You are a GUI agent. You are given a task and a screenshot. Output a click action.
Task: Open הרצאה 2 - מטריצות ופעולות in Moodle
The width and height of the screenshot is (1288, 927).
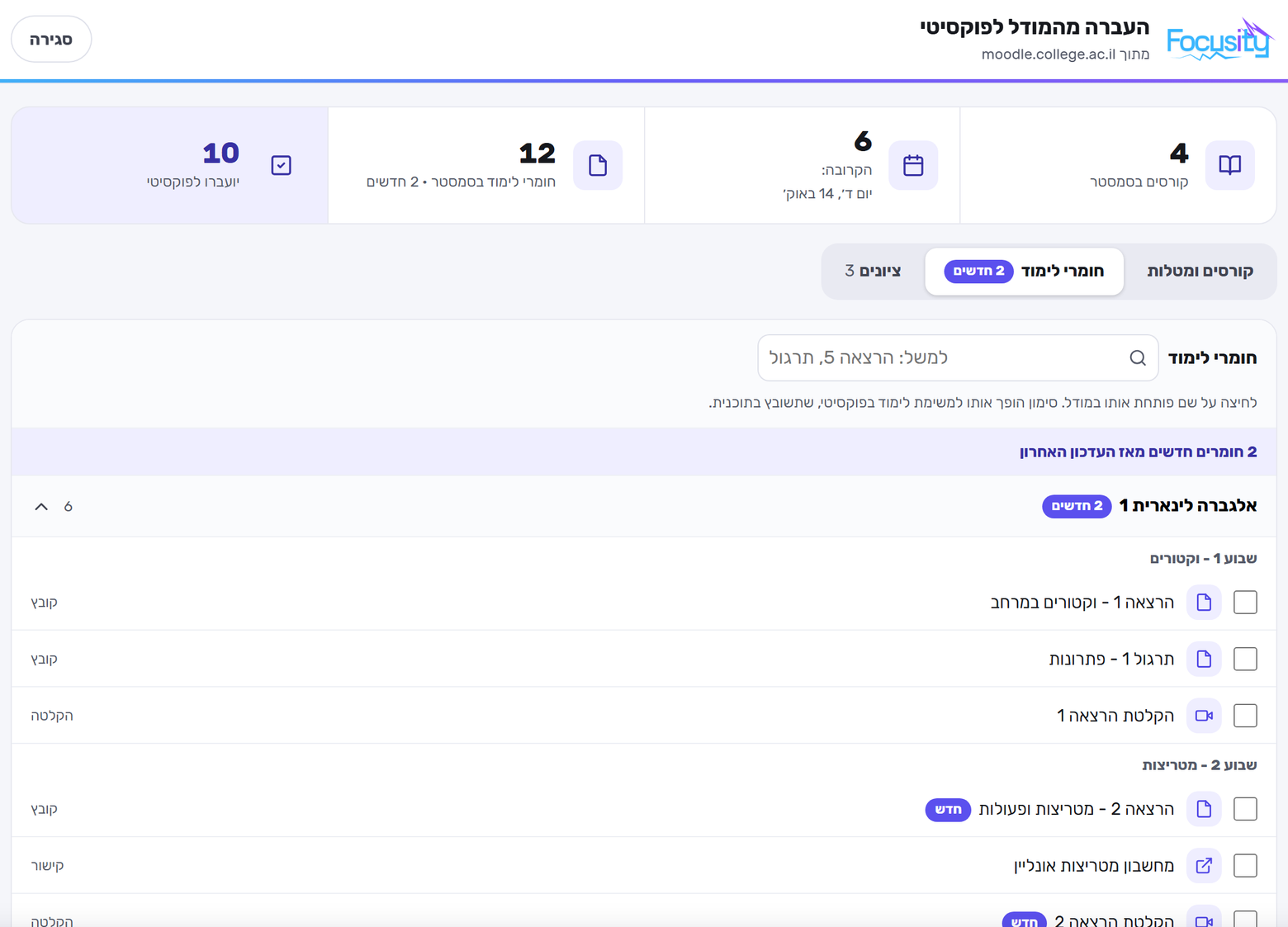(1077, 809)
